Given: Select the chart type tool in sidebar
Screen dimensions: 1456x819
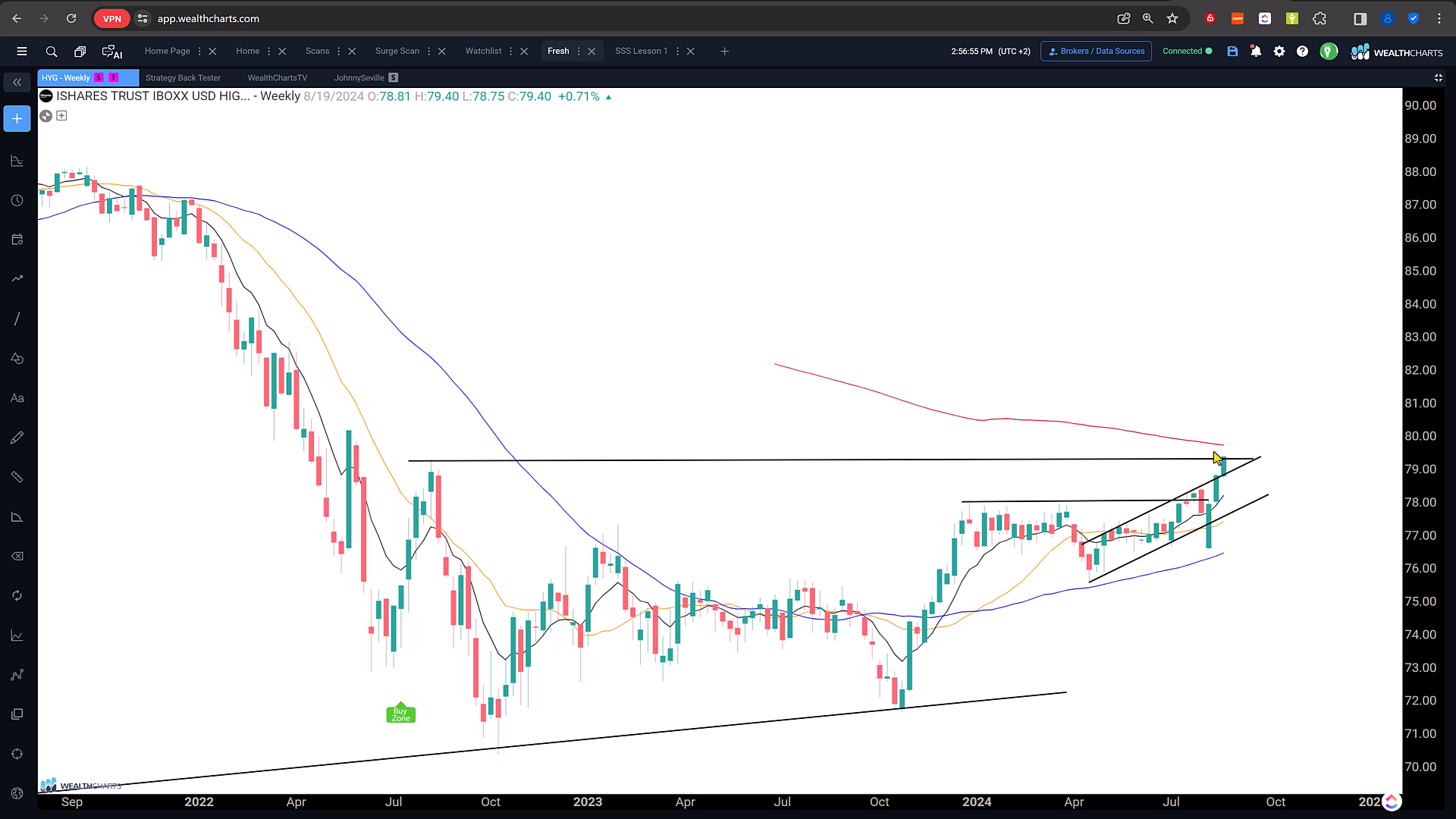Looking at the screenshot, I should (17, 161).
